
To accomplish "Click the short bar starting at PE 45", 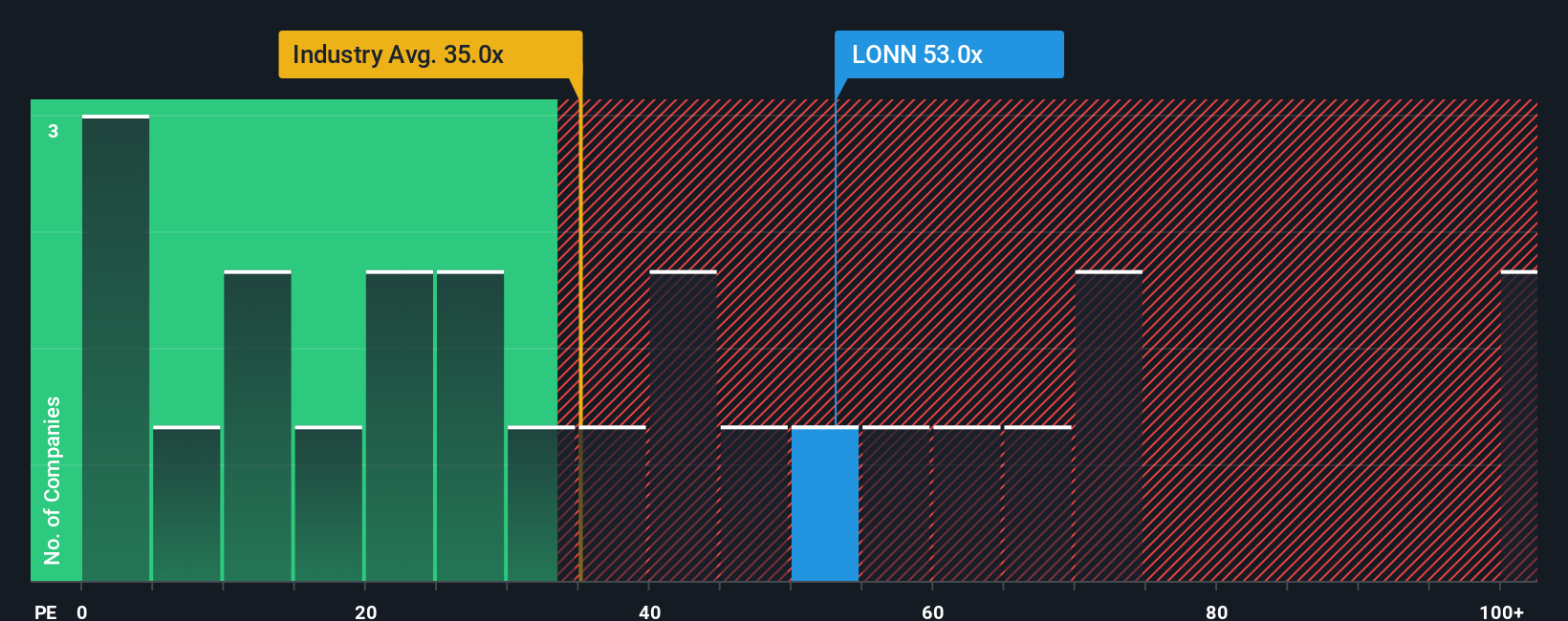I will click(x=754, y=503).
